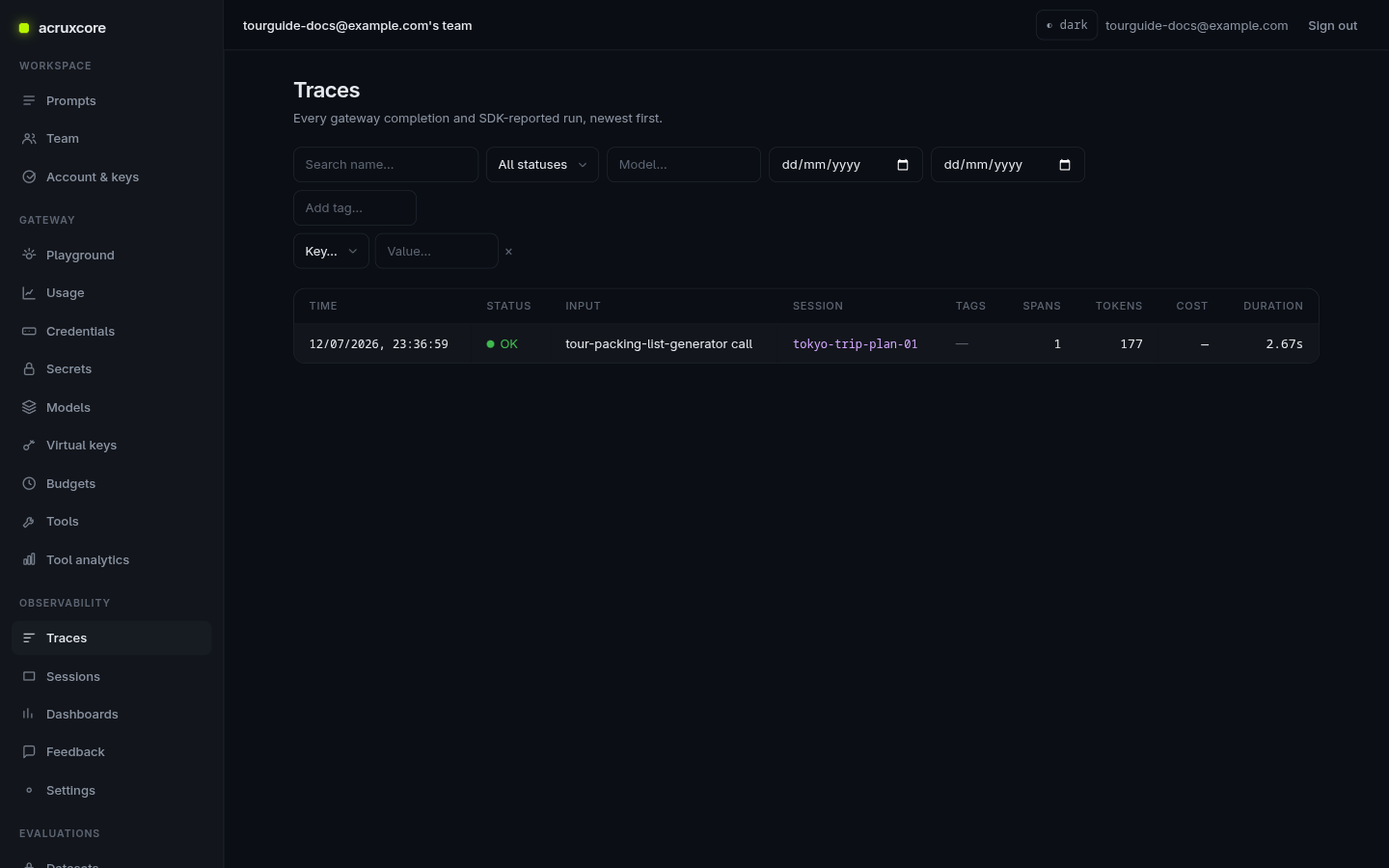Click the Playground lightbulb icon
Viewport: 1389px width, 868px height.
(x=29, y=255)
